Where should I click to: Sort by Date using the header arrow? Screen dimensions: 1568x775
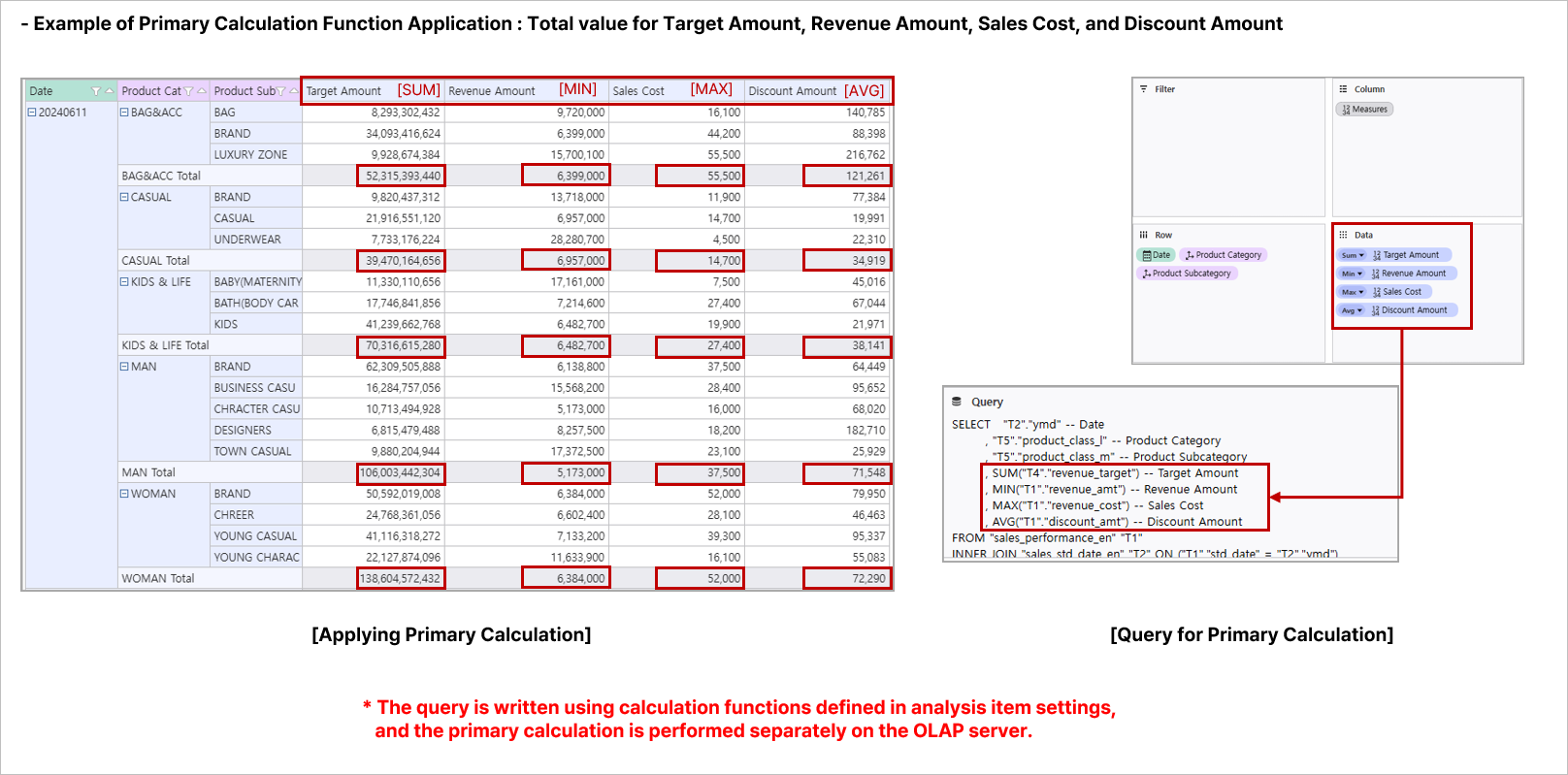tap(109, 91)
